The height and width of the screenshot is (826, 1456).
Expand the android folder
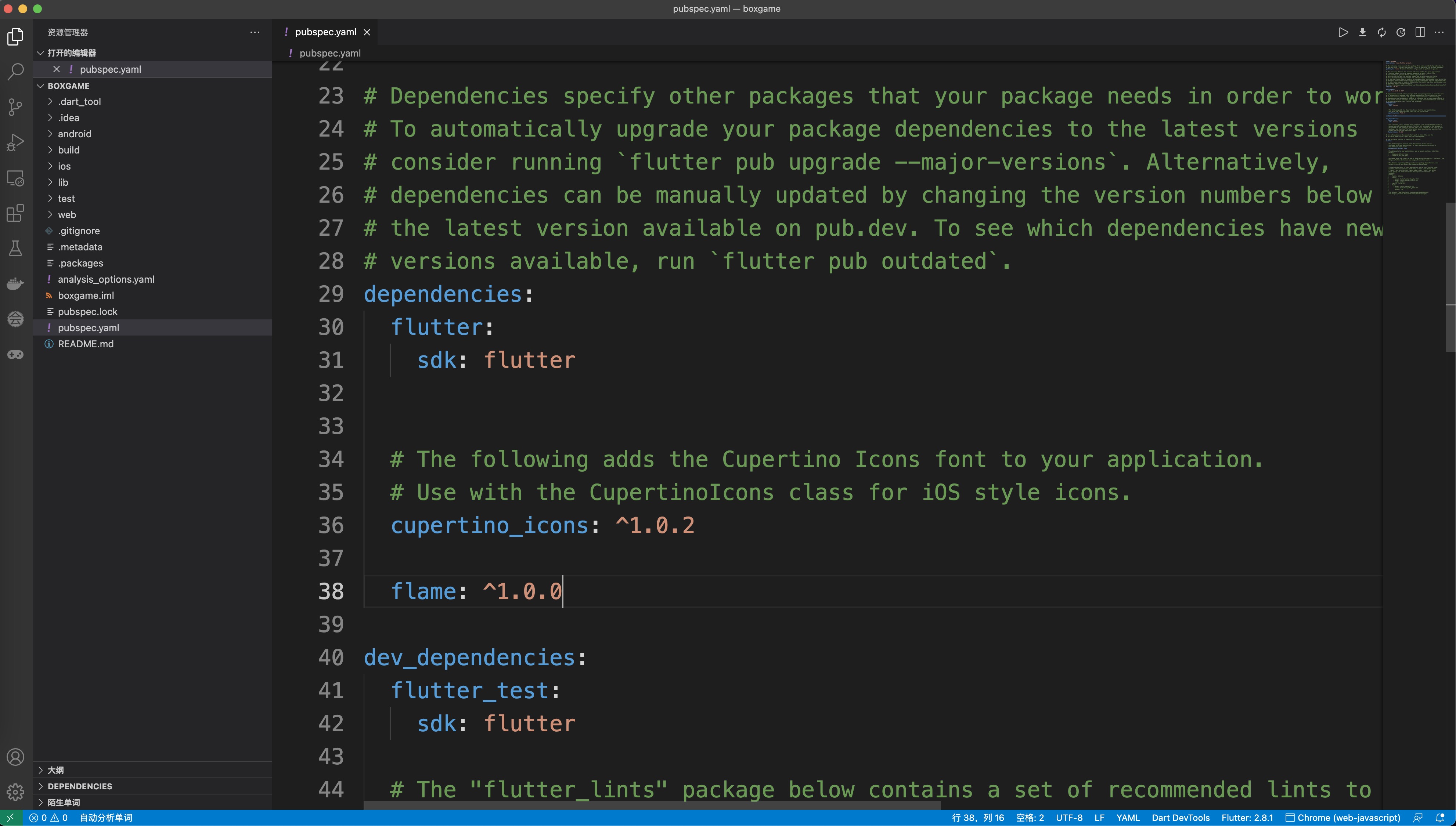(74, 134)
